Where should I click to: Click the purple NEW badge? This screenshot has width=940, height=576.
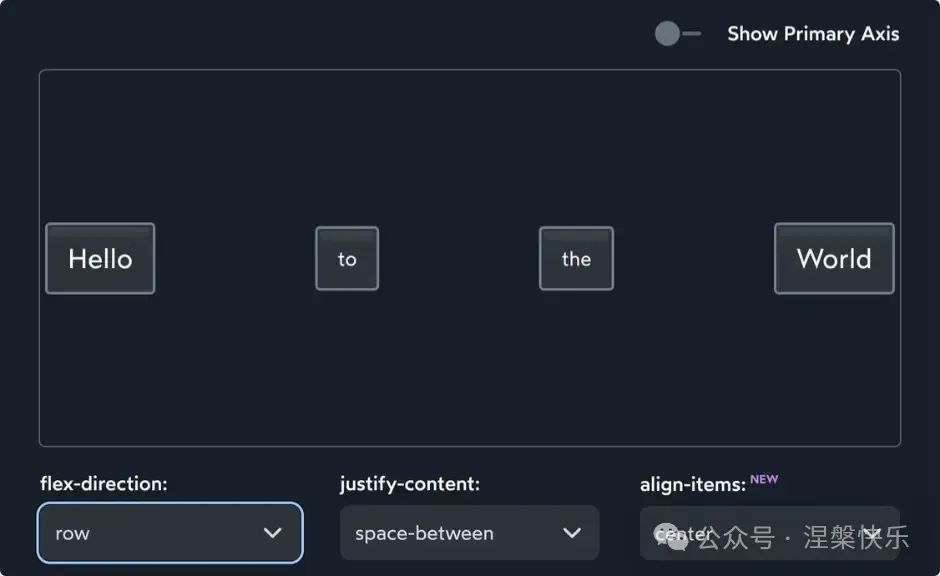point(764,479)
